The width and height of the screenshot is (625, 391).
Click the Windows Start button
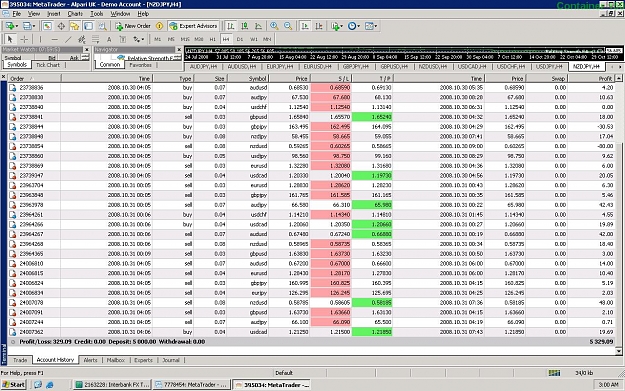click(x=14, y=385)
